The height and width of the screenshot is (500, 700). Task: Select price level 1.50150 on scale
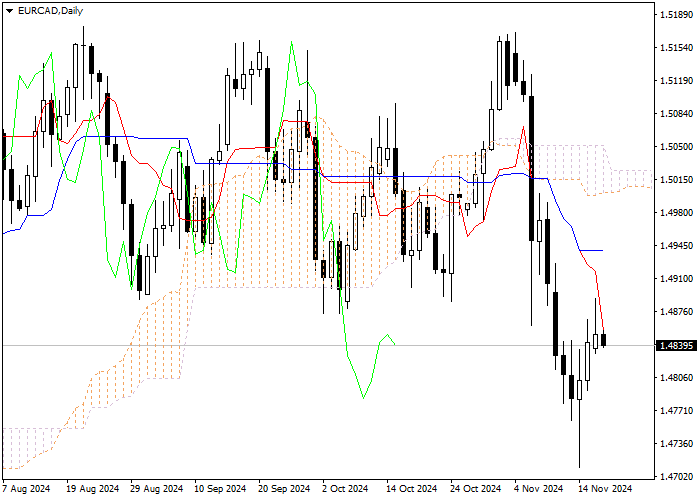pyautogui.click(x=677, y=180)
